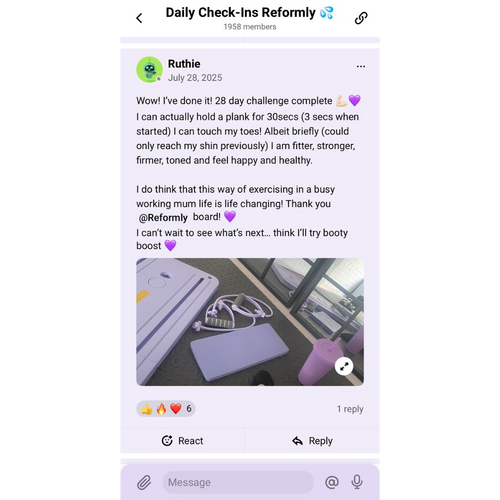View the 1958 members list

pos(250,27)
